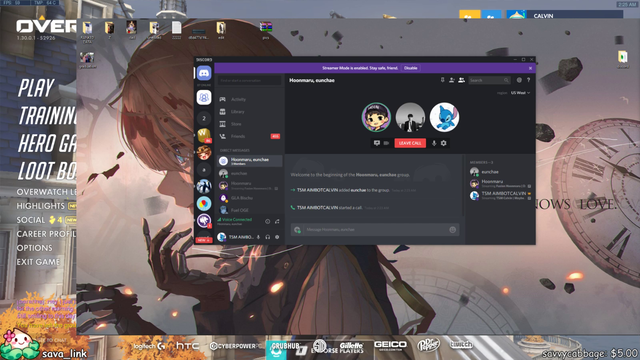
Task: Select the Hoonmaru, eunchae group DM
Action: [x=249, y=161]
